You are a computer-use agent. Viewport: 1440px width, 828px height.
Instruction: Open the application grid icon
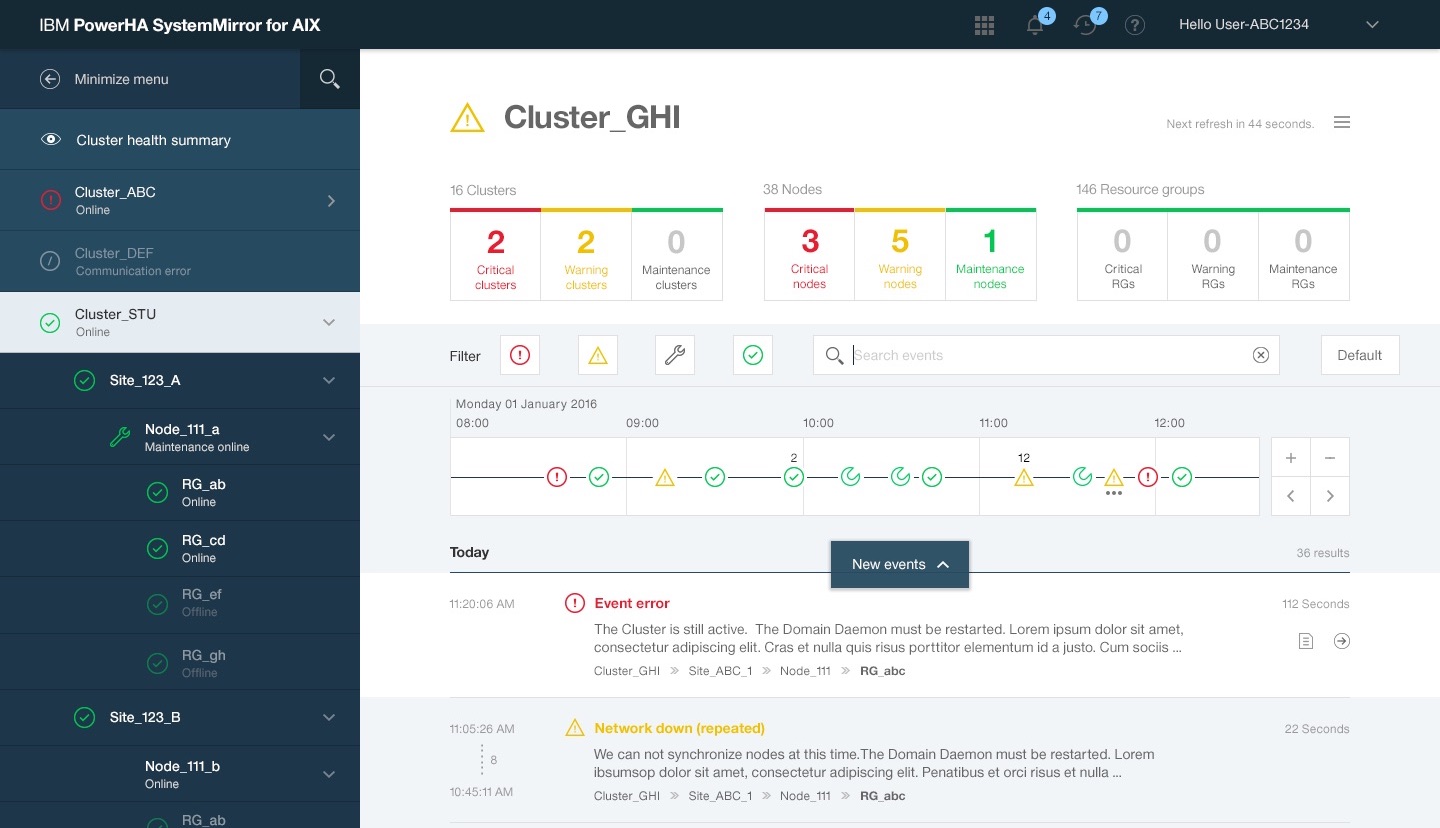984,25
